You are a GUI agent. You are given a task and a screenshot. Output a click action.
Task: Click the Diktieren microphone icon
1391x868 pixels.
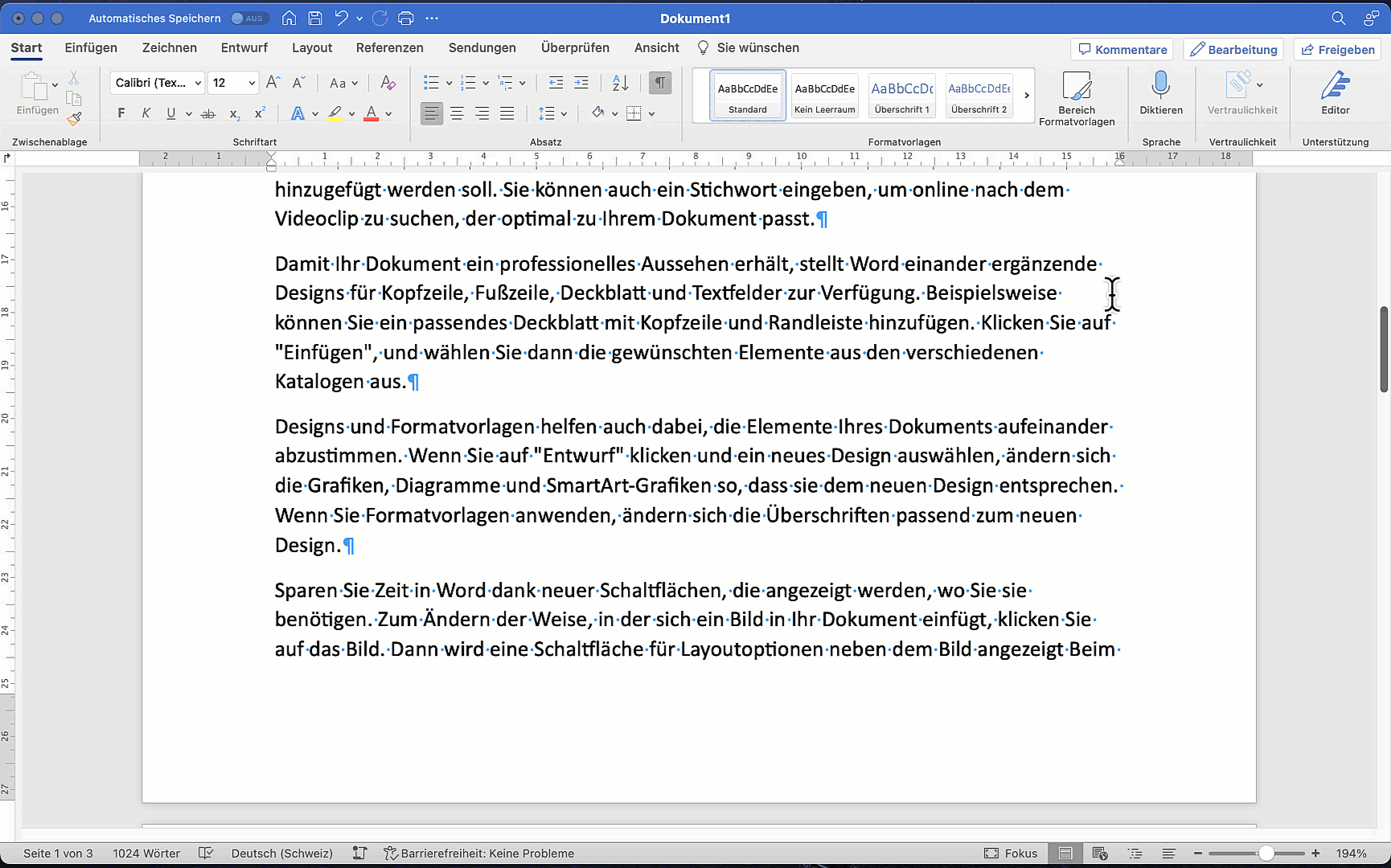point(1160,84)
